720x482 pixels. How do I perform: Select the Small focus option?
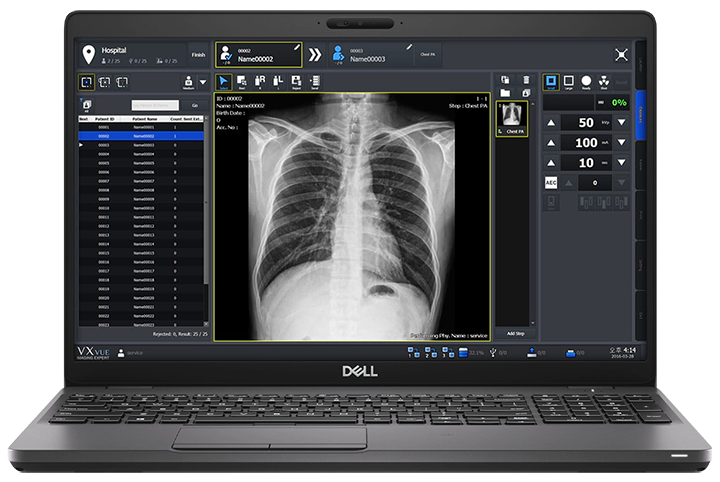click(x=551, y=81)
